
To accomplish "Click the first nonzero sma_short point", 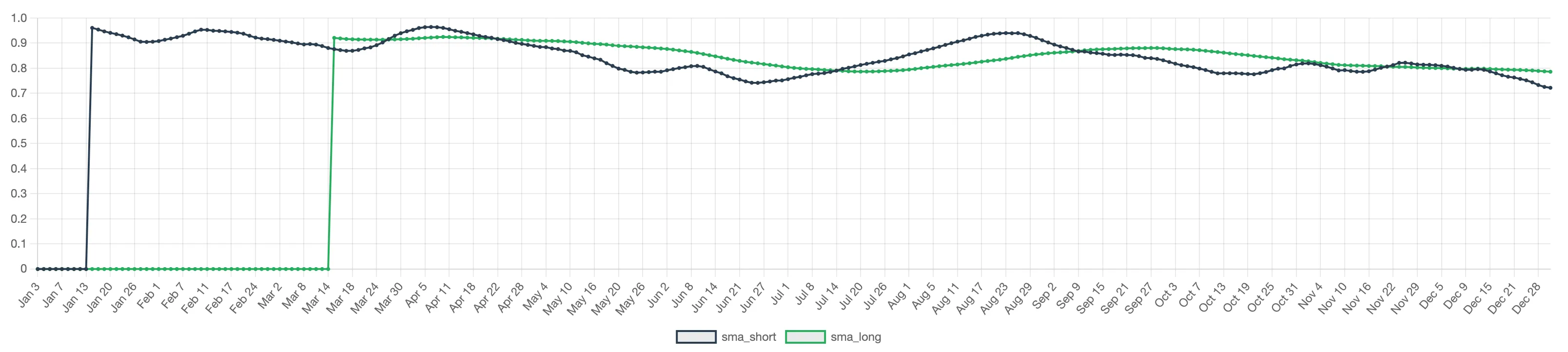I will tap(92, 28).
